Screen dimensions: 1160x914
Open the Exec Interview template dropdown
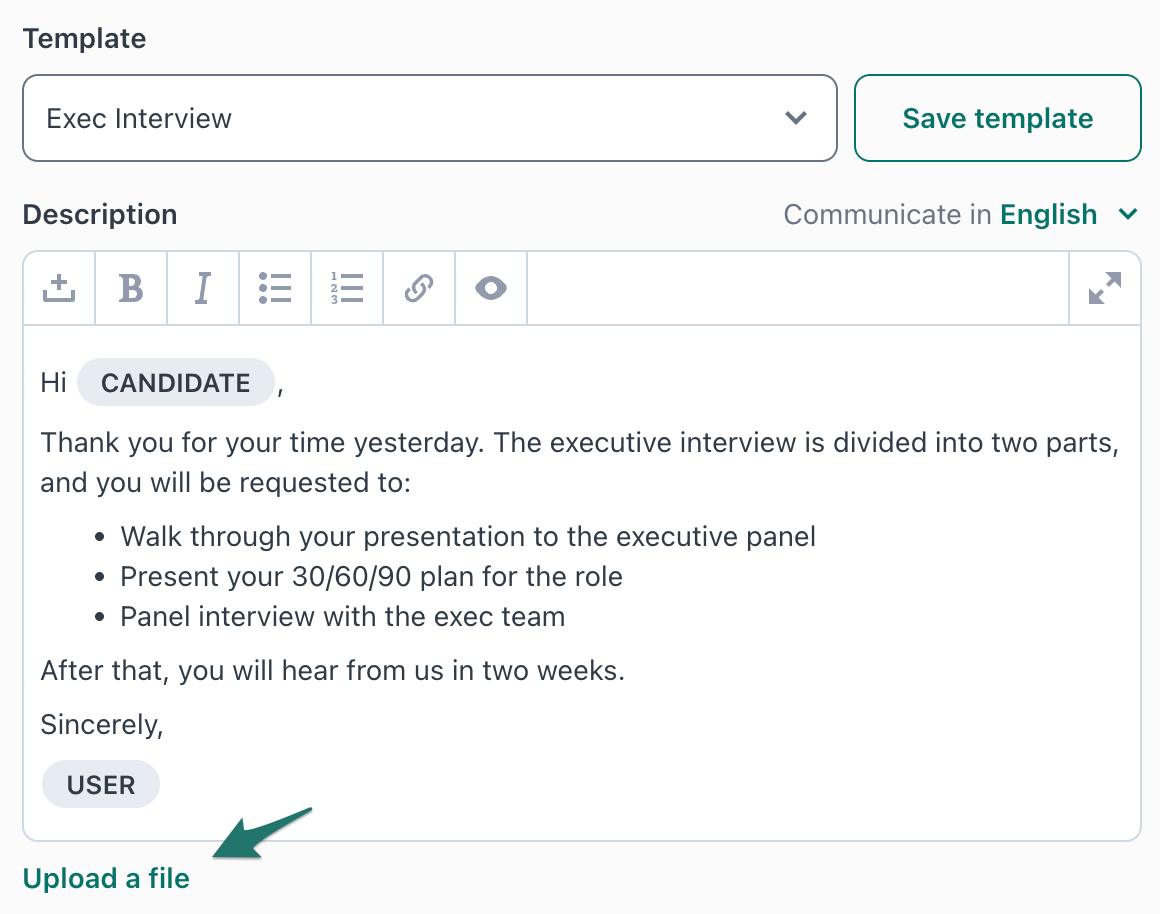click(430, 118)
